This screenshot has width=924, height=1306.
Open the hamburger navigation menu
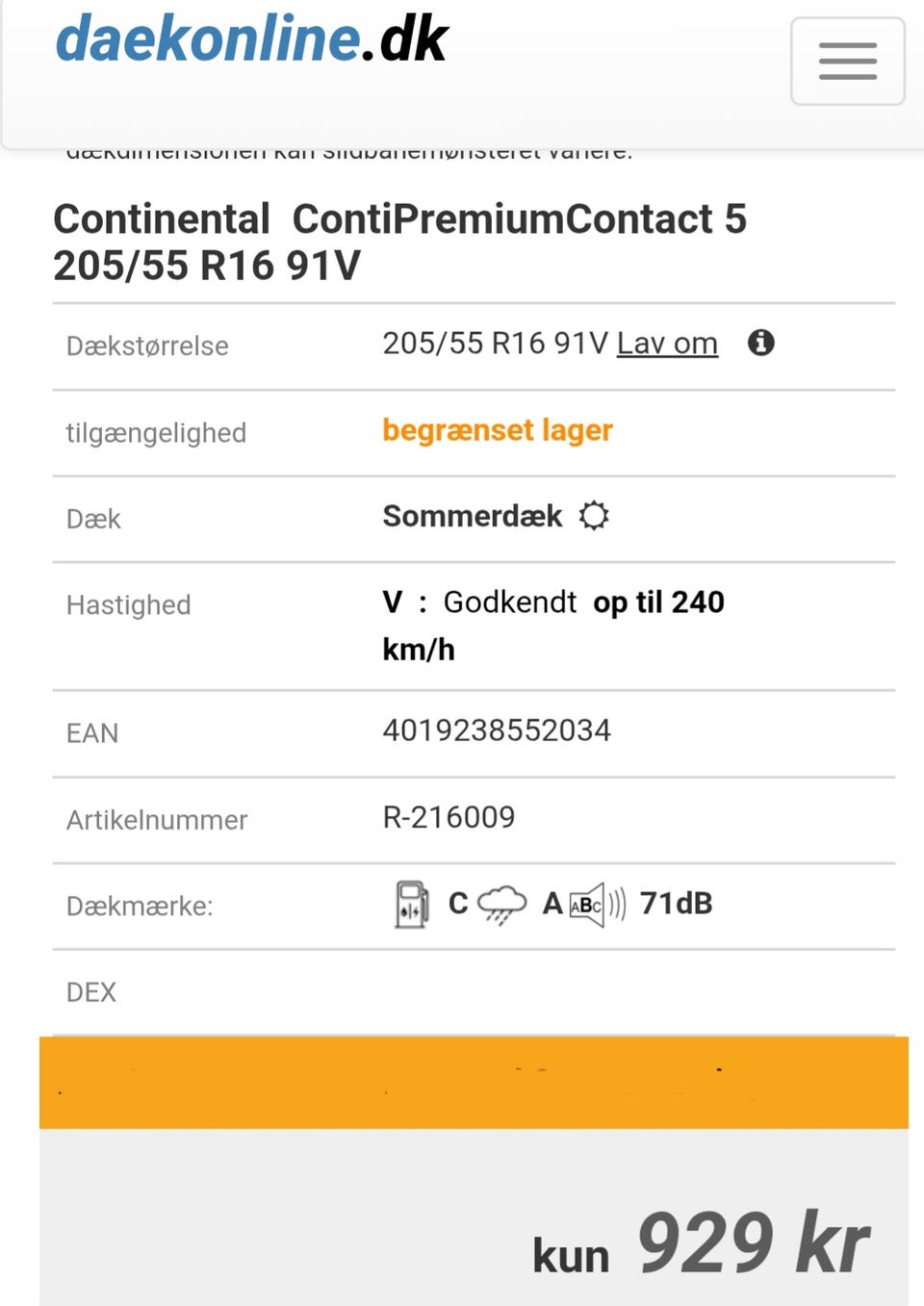847,61
